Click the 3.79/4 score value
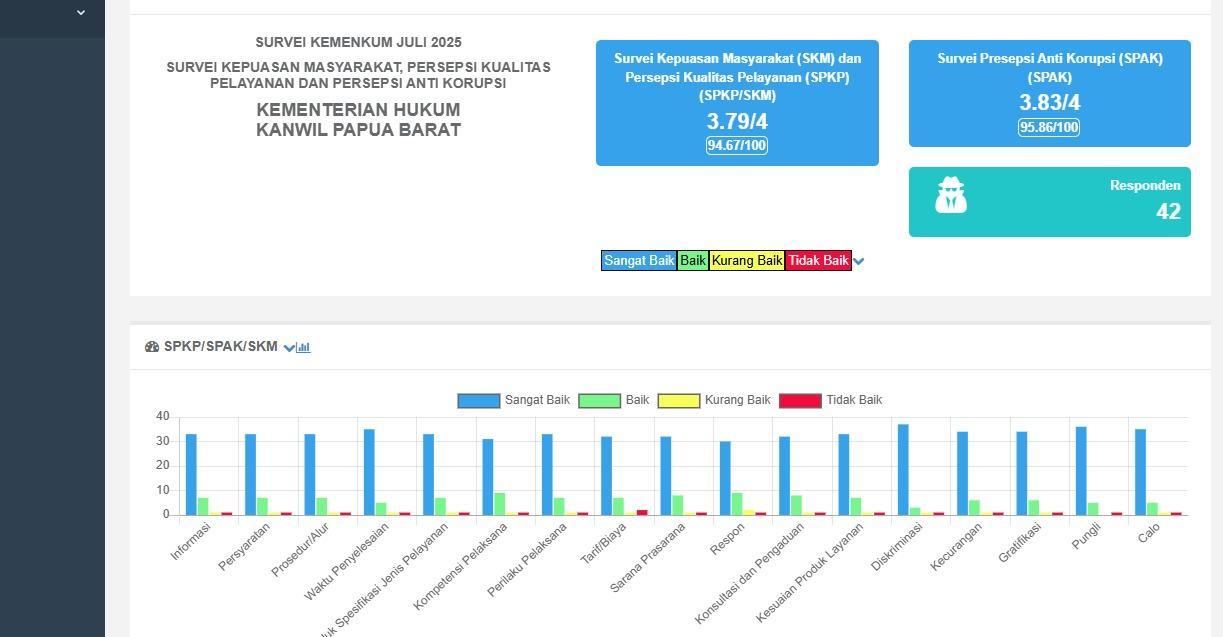This screenshot has width=1223, height=637. pyautogui.click(x=737, y=122)
